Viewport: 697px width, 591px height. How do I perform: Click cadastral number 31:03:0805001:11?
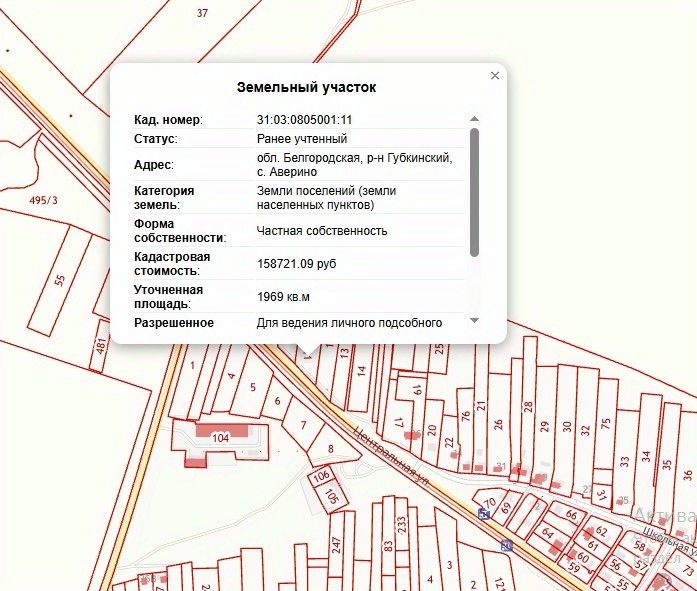pos(304,120)
